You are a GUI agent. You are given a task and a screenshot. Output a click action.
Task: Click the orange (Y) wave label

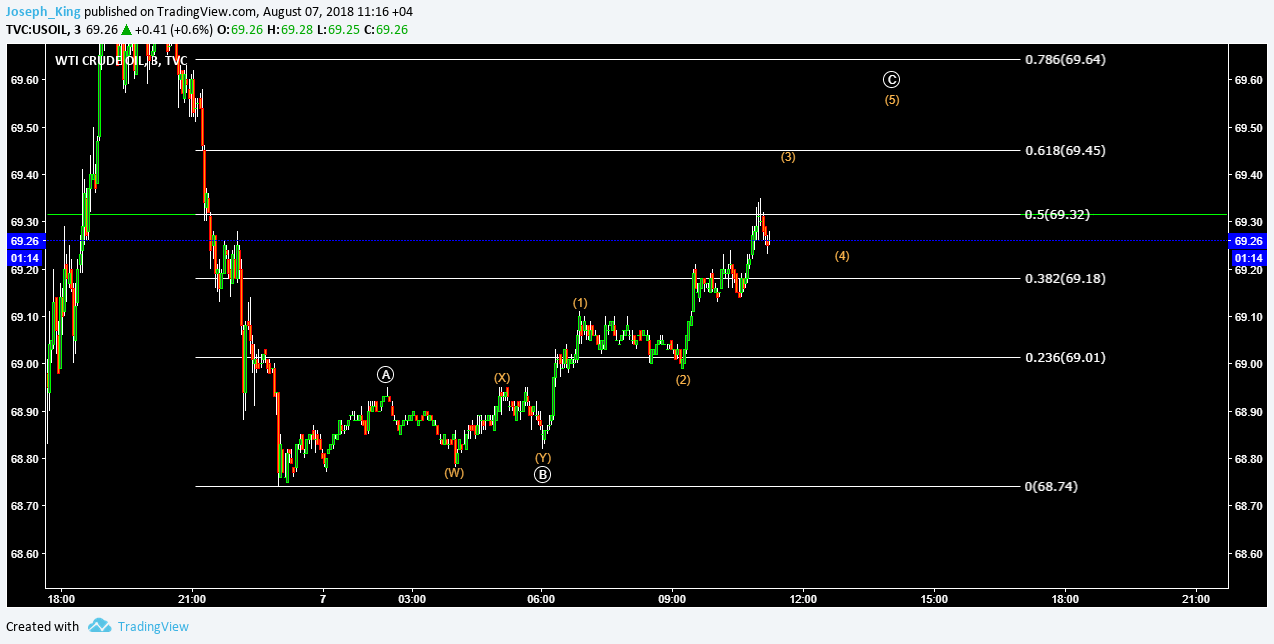pos(543,457)
